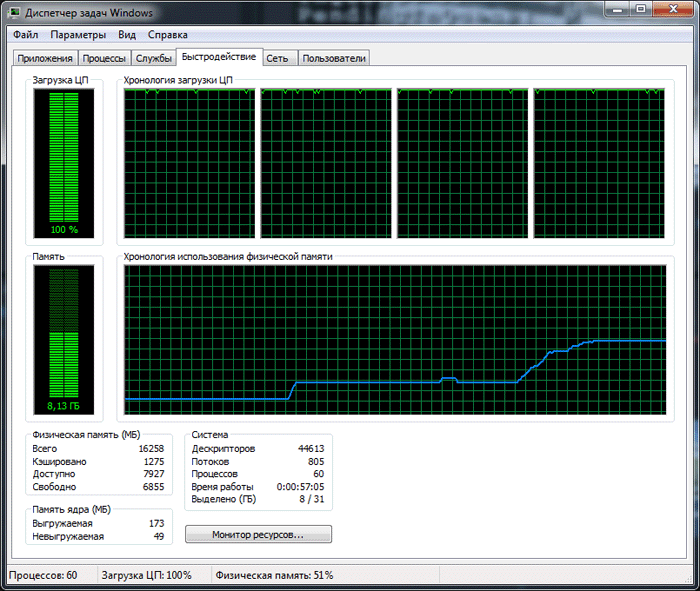Close the Task Manager window

pos(673,9)
